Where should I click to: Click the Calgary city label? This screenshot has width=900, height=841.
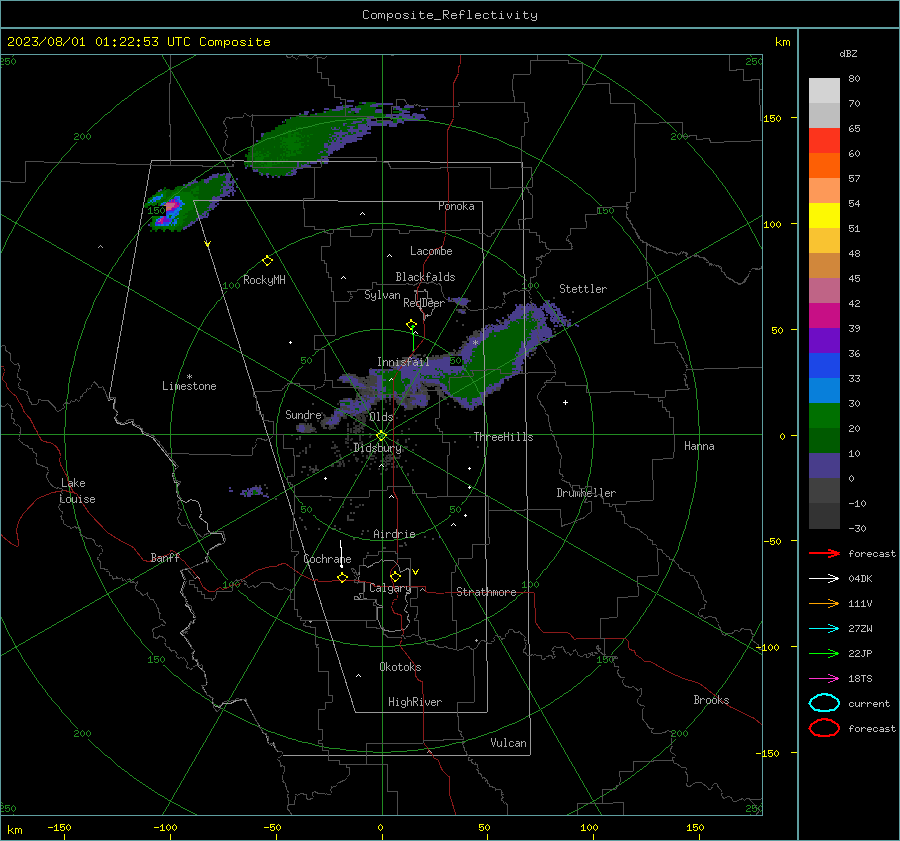pyautogui.click(x=390, y=588)
